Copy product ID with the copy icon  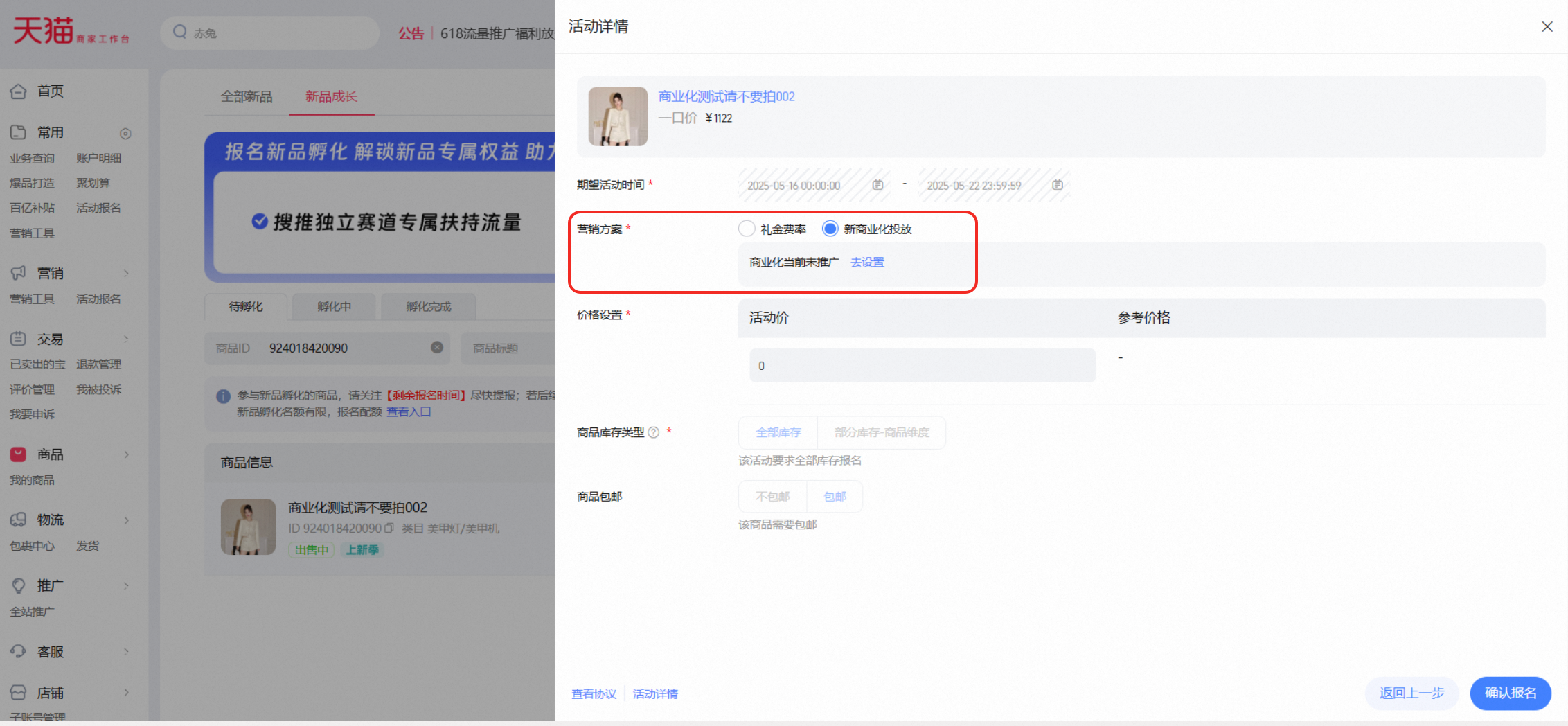(389, 528)
